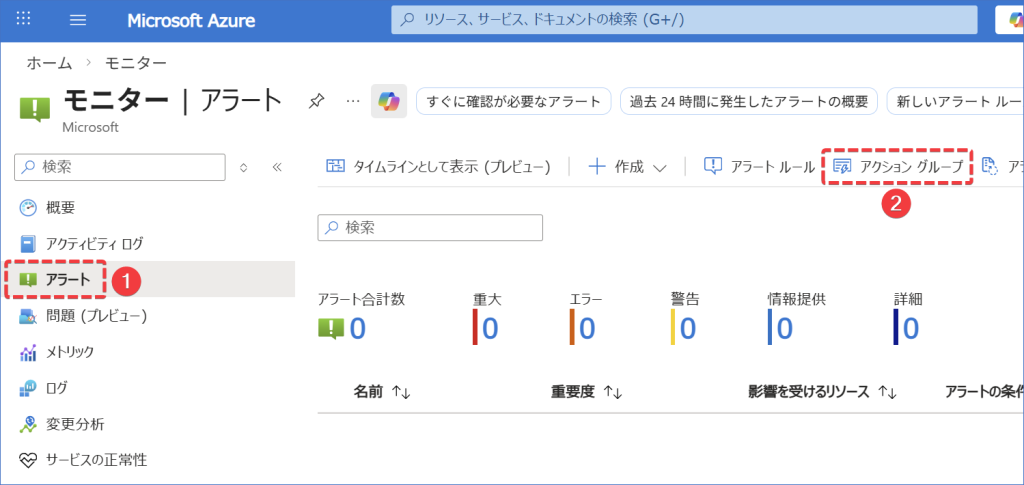
Task: Show タイムラインとして表示 (プレビュー) view
Action: click(x=439, y=167)
